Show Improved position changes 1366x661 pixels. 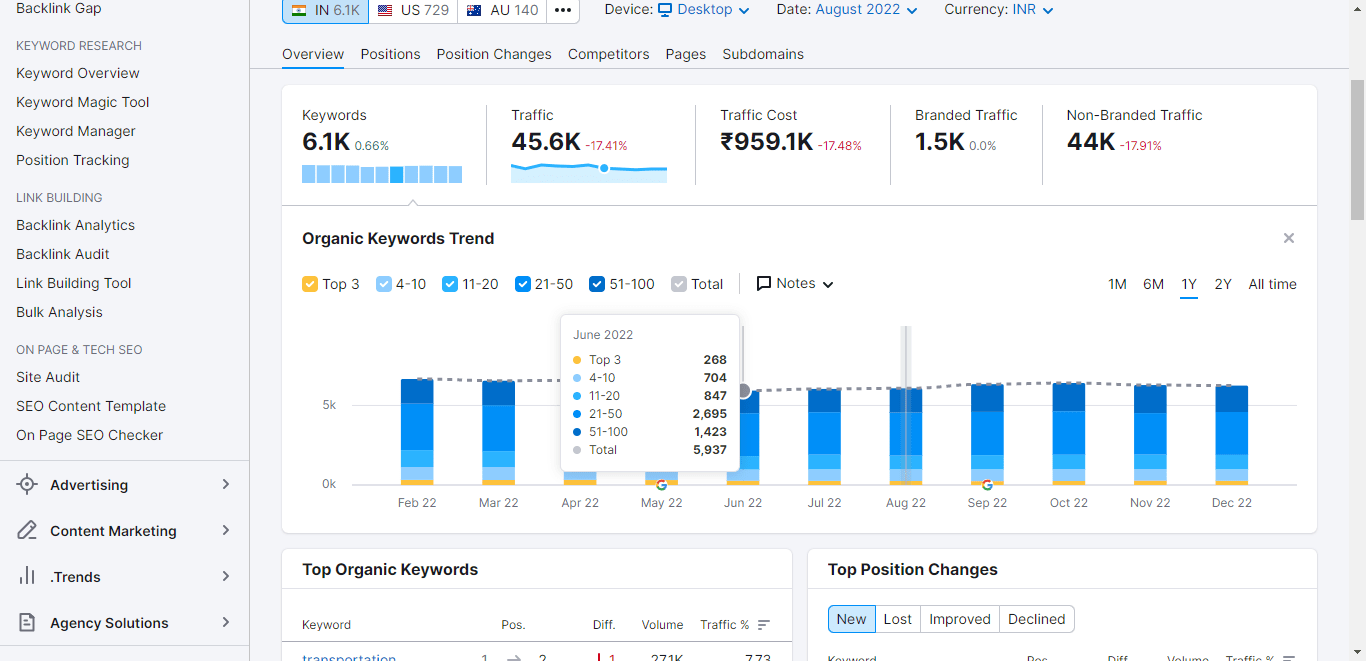(960, 619)
